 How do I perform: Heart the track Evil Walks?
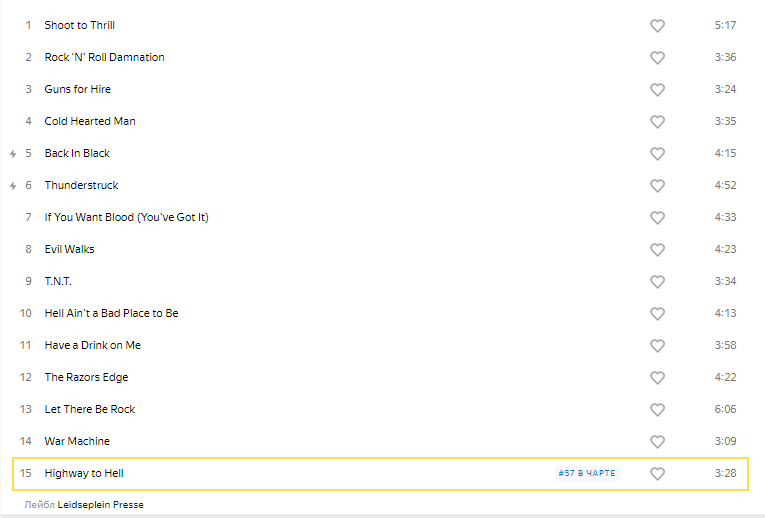(657, 250)
